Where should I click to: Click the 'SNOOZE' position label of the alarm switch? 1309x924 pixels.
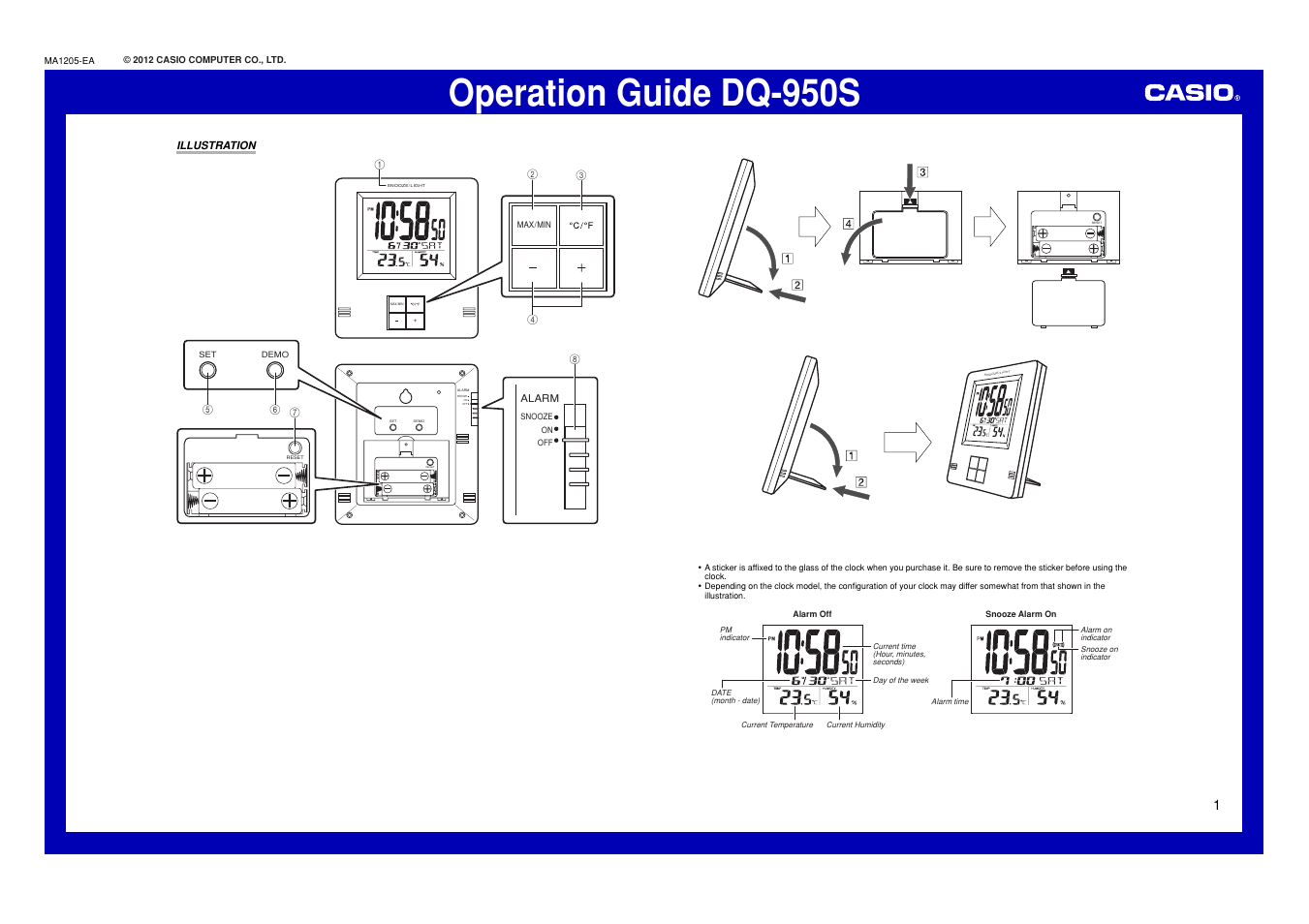[537, 416]
